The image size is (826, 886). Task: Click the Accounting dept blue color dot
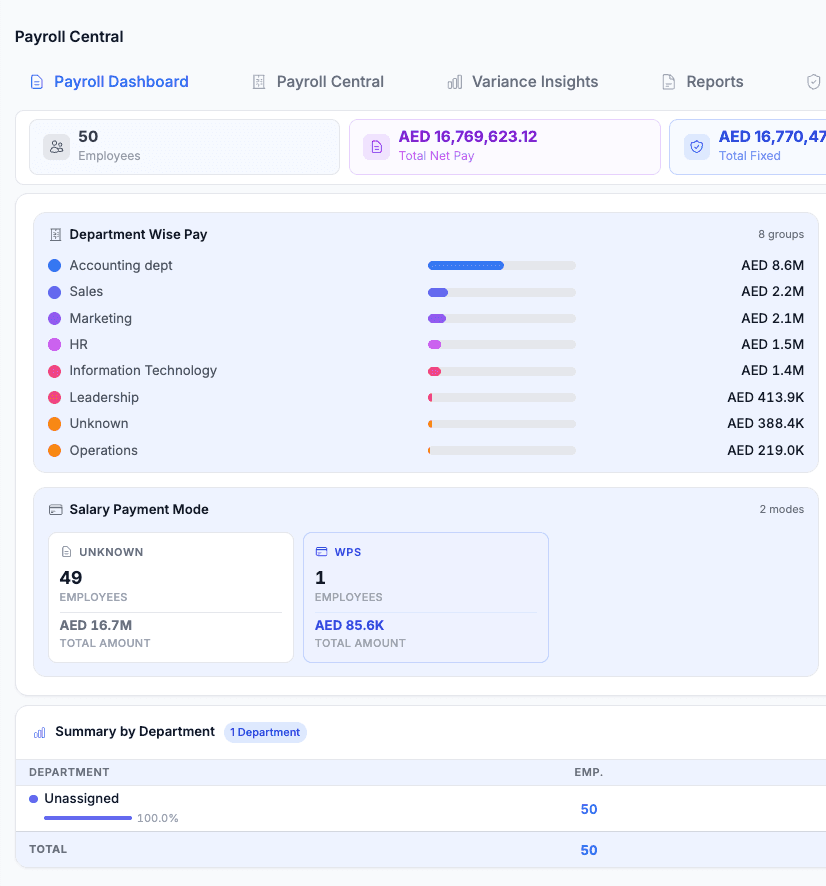click(55, 266)
